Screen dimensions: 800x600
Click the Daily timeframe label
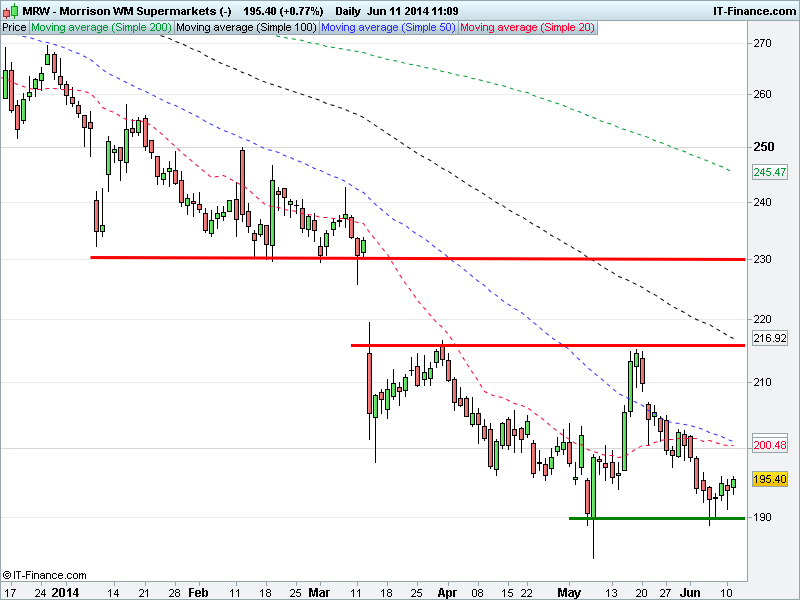click(349, 10)
